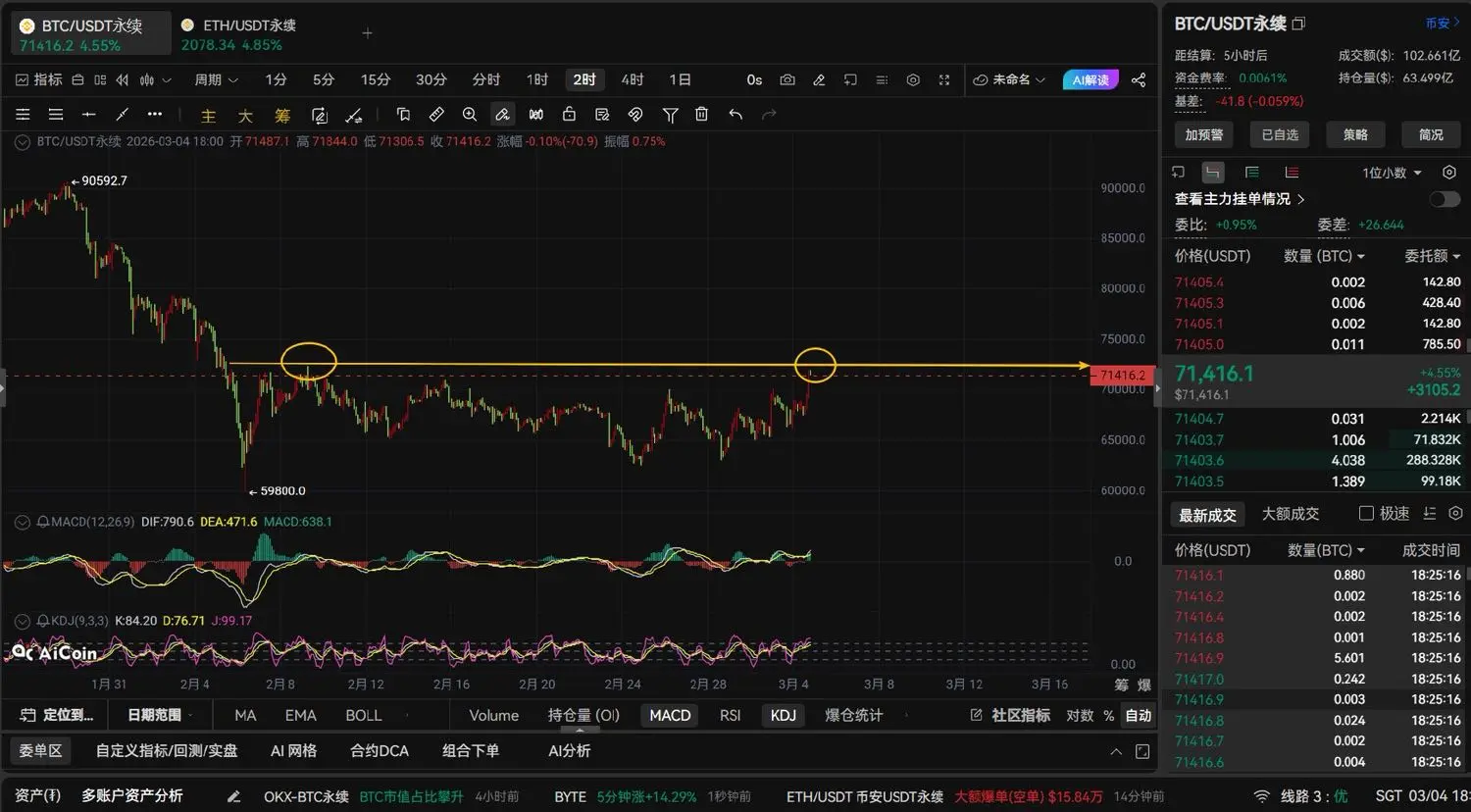
Task: Check the 极速 checkbox
Action: 1366,513
